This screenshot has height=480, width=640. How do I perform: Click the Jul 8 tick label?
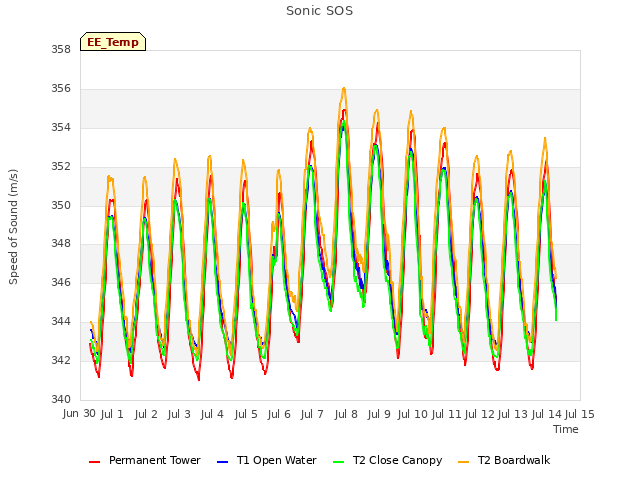(346, 414)
